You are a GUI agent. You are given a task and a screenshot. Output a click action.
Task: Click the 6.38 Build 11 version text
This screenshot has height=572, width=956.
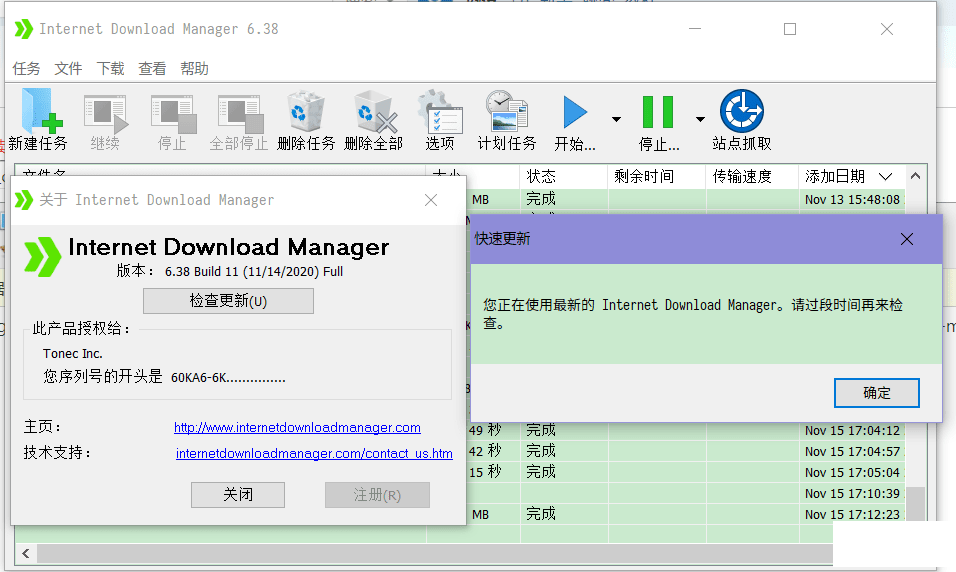coord(254,271)
